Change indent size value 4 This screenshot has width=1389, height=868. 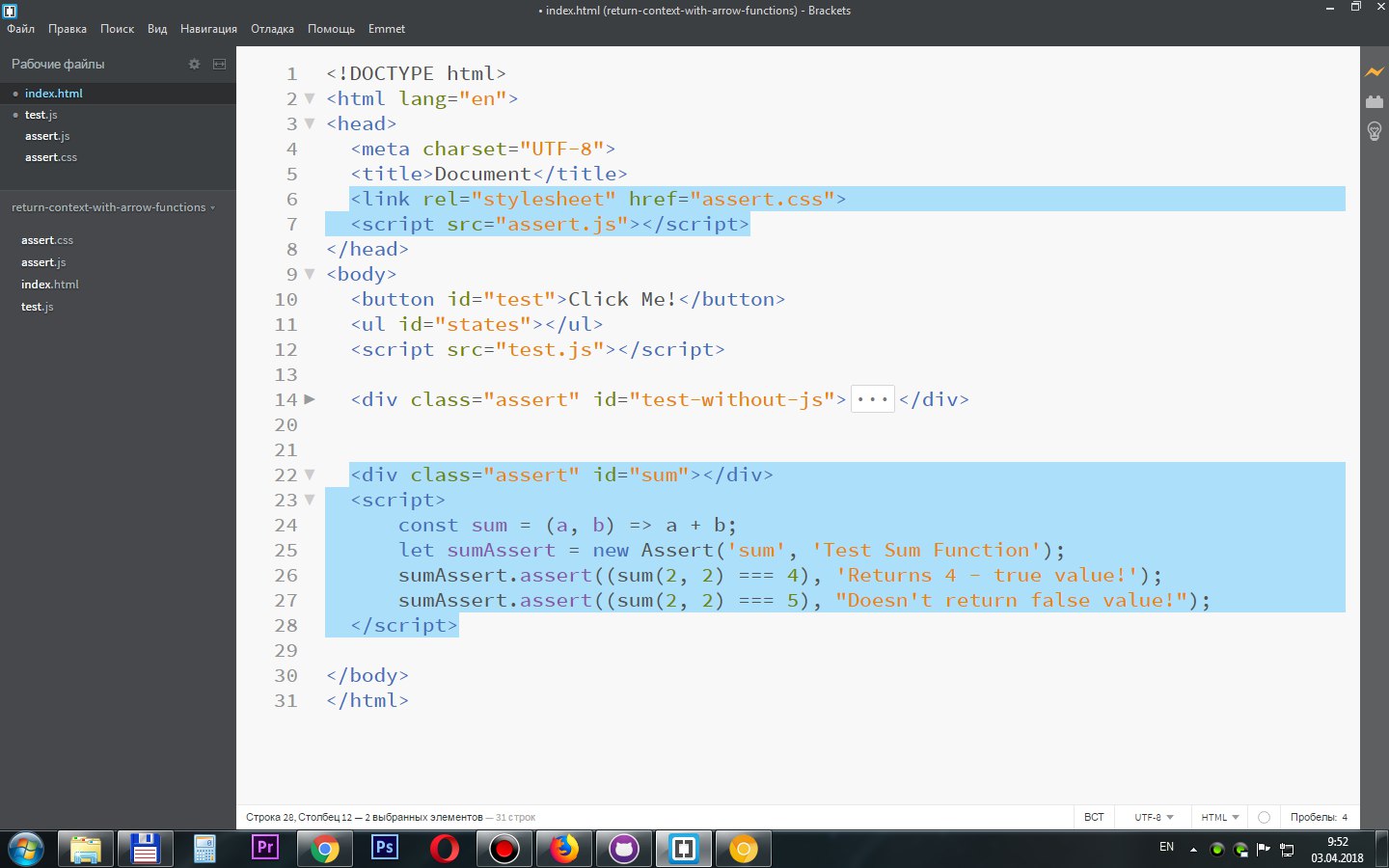(1345, 817)
